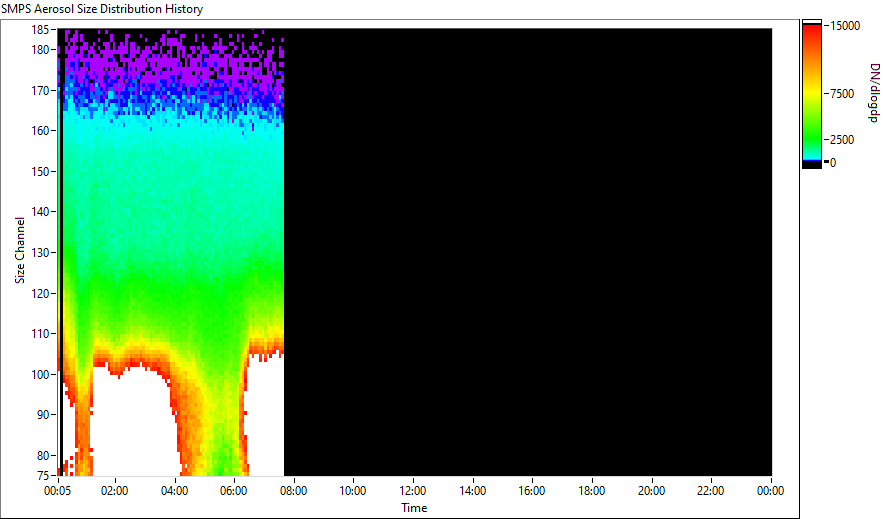The width and height of the screenshot is (884, 519).
Task: Click the SMPS Aerosol Size Distribution History title
Action: (x=102, y=9)
